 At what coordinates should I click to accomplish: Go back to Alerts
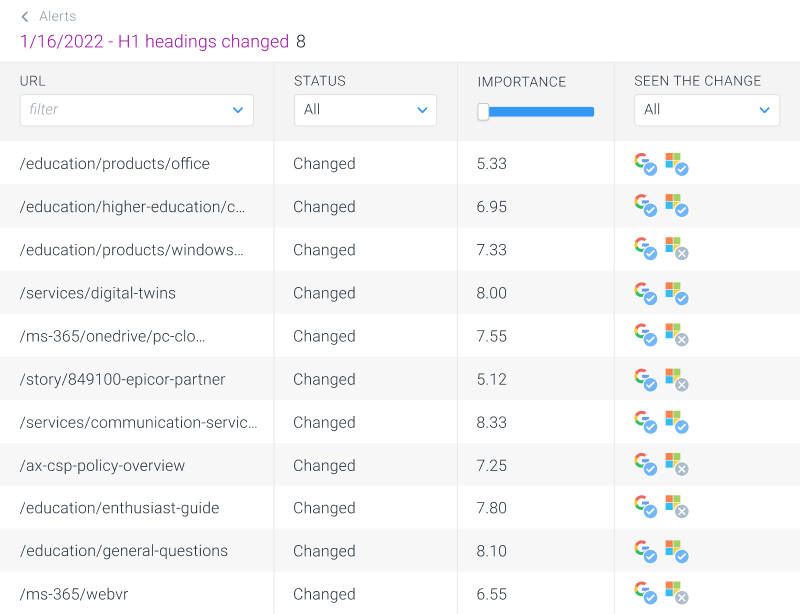click(x=57, y=16)
